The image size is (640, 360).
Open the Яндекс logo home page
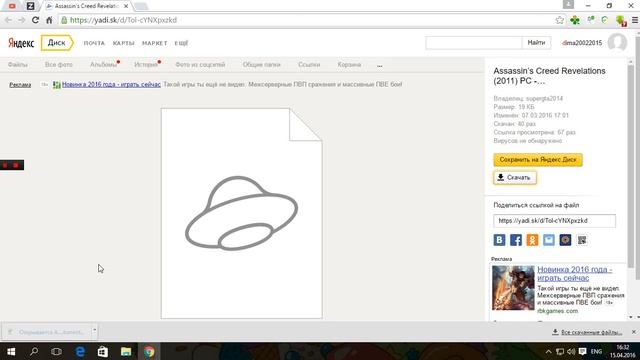[21, 43]
